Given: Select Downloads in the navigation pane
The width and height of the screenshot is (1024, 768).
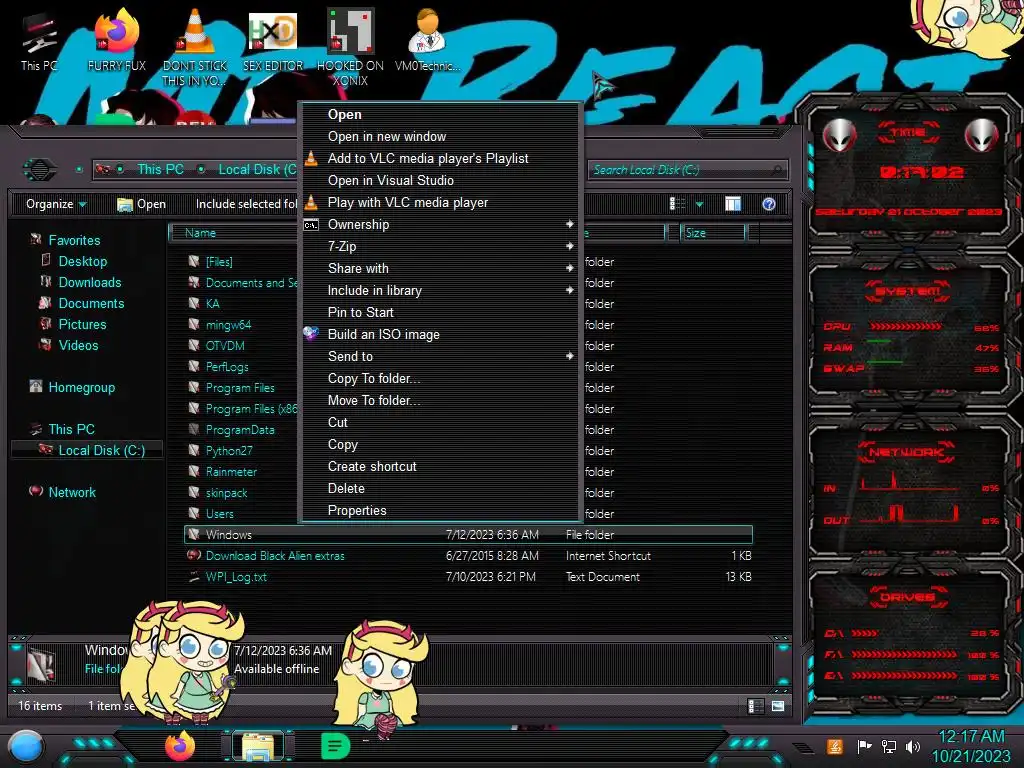Looking at the screenshot, I should [x=89, y=282].
